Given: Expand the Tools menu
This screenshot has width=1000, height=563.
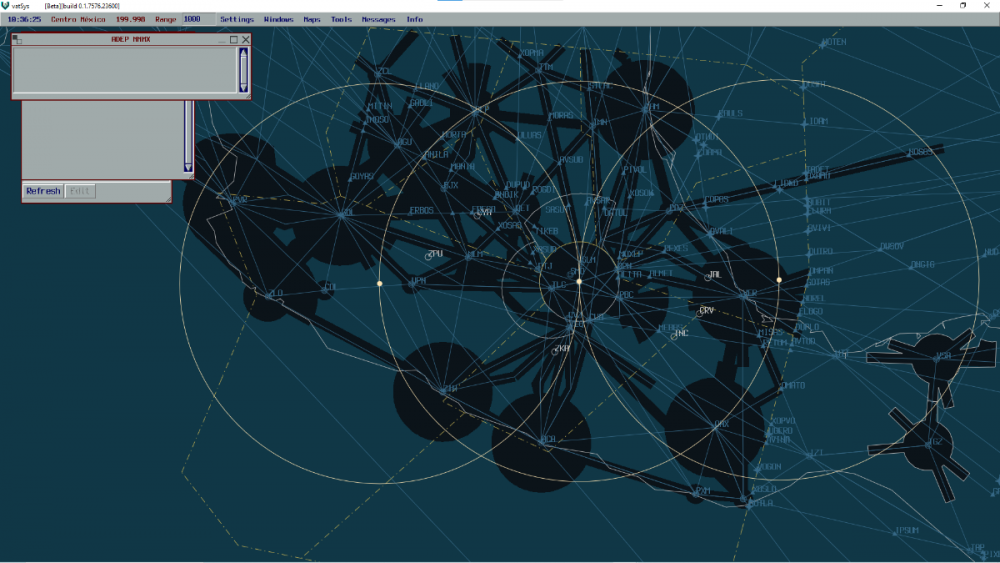Looking at the screenshot, I should [x=341, y=19].
